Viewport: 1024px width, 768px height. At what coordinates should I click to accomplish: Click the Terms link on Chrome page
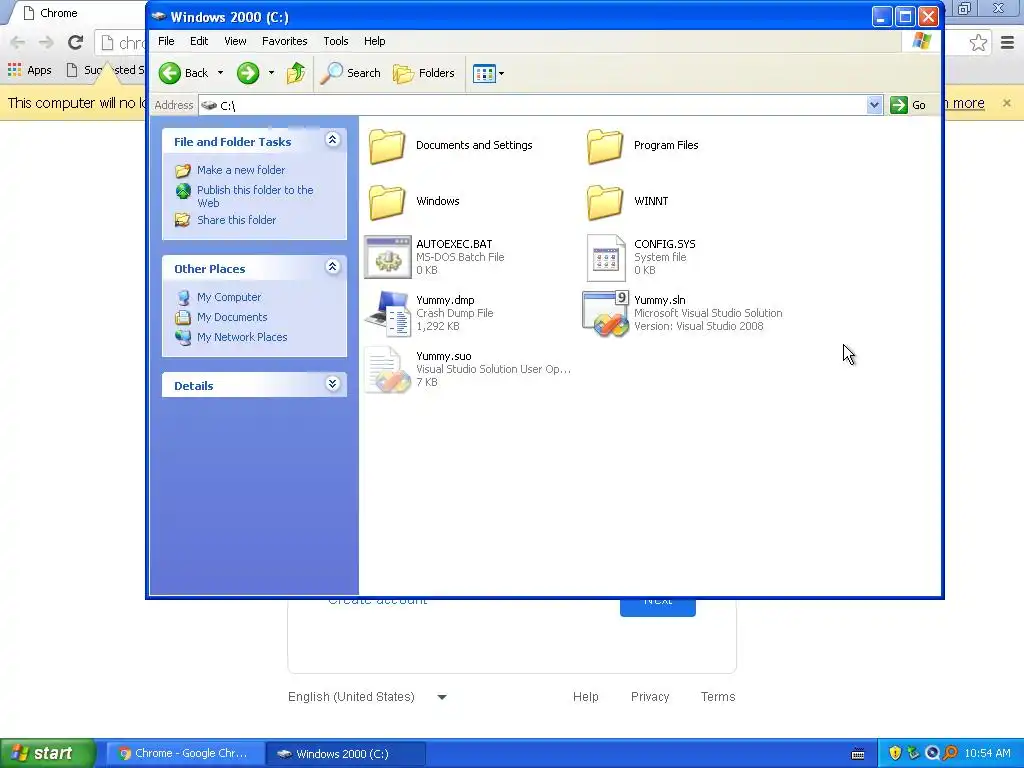(x=718, y=697)
